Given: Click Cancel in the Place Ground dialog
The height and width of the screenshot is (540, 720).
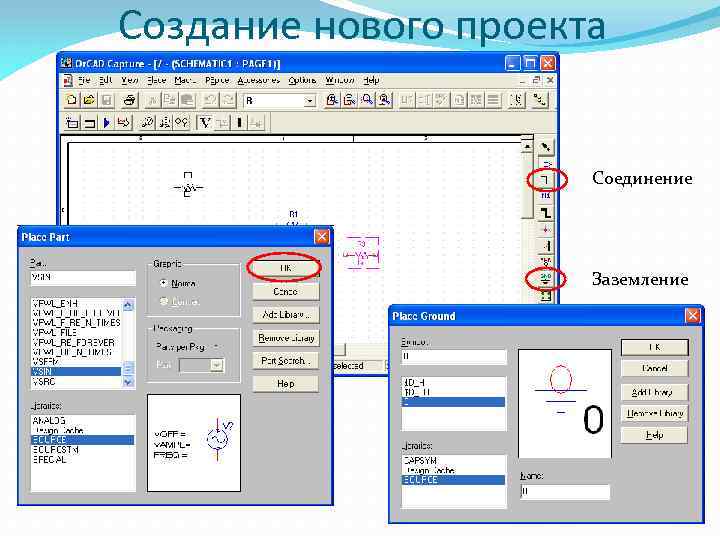Looking at the screenshot, I should click(x=654, y=368).
